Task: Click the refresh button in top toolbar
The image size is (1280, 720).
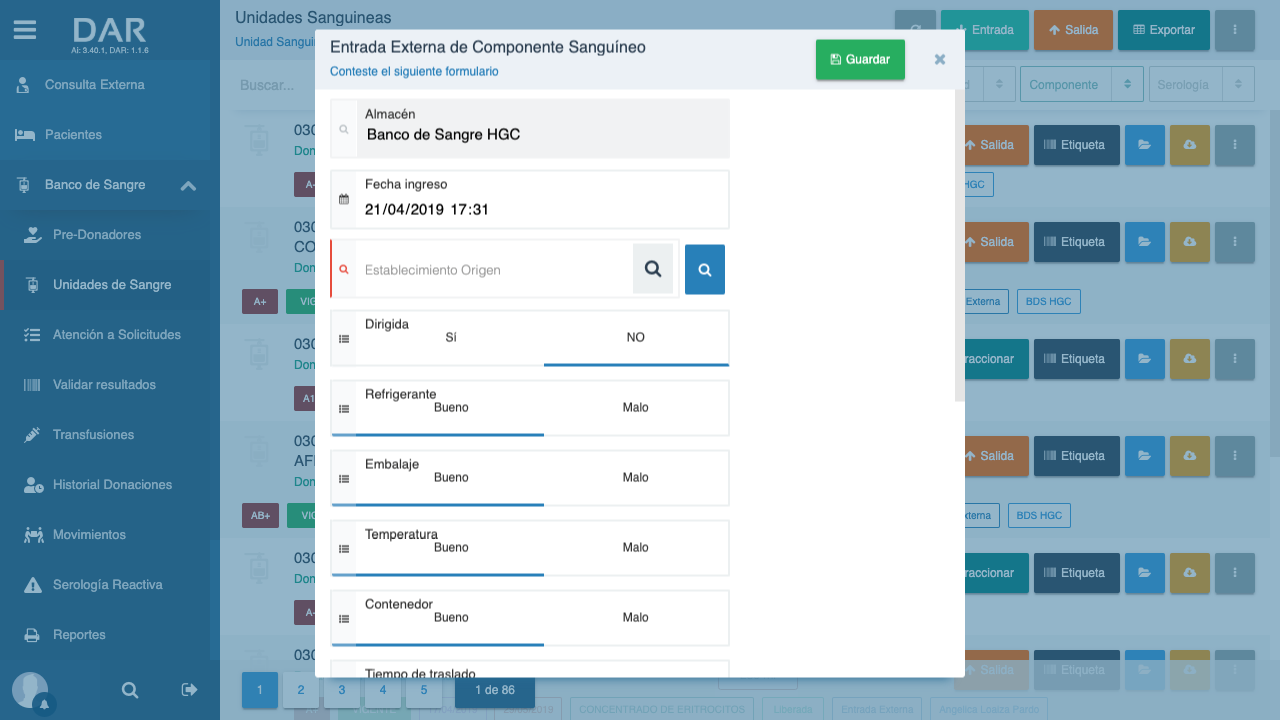Action: tap(915, 30)
